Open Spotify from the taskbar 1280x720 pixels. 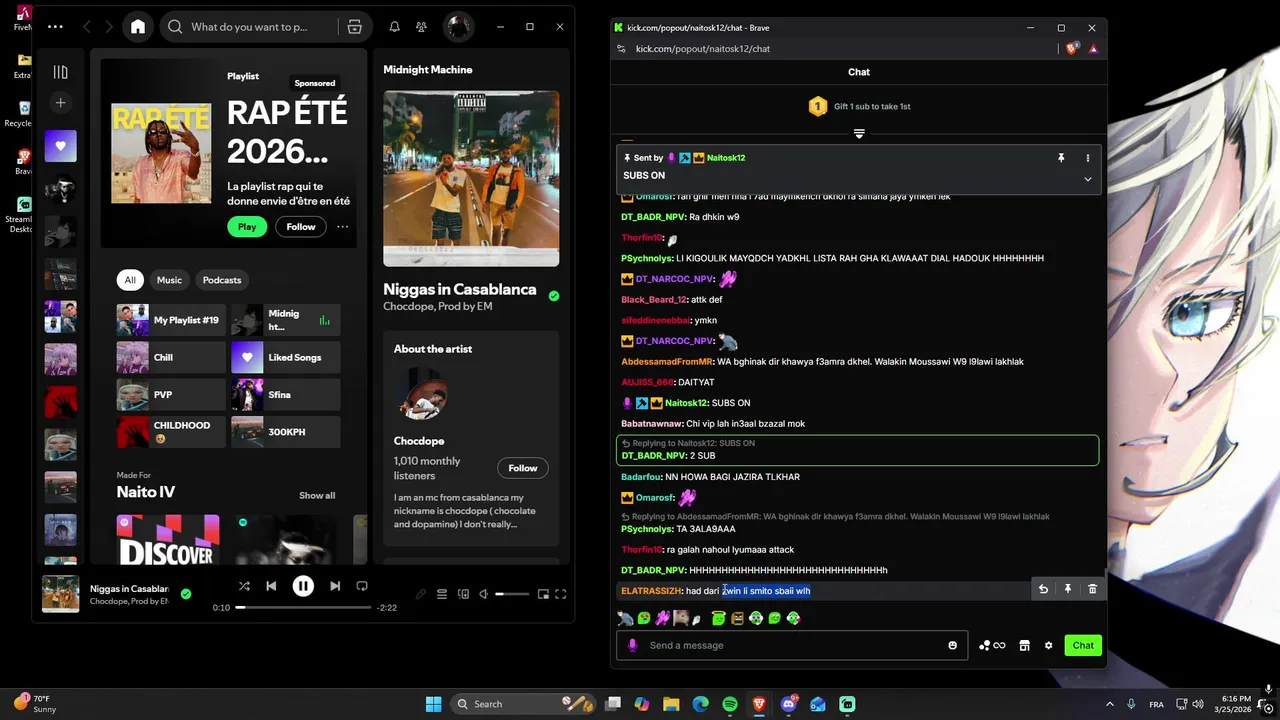point(730,704)
